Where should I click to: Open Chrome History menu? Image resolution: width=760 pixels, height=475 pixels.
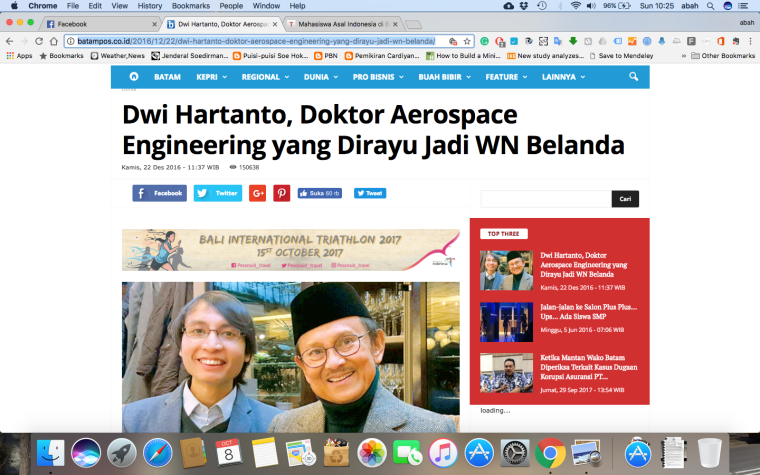coord(149,6)
